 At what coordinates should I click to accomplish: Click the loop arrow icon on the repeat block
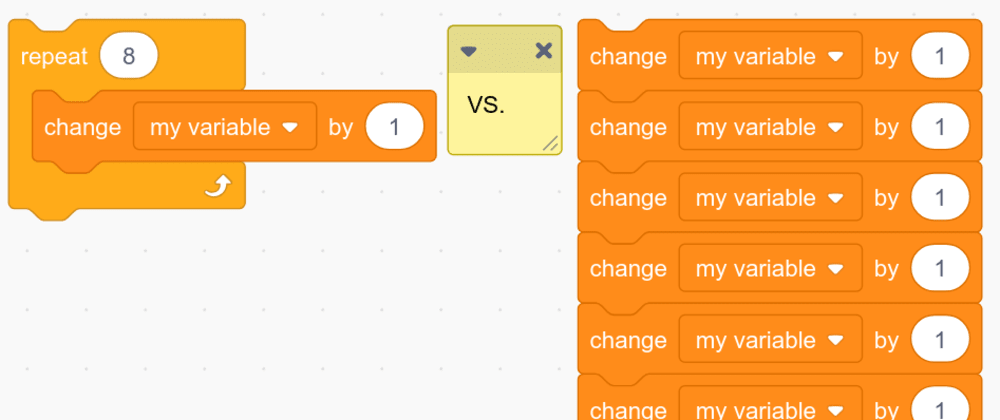click(218, 186)
